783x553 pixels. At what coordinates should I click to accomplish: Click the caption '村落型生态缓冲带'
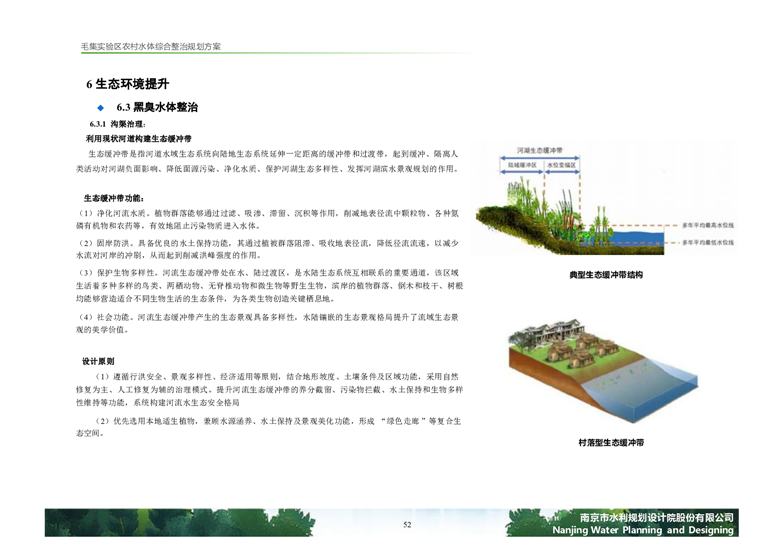coord(611,441)
